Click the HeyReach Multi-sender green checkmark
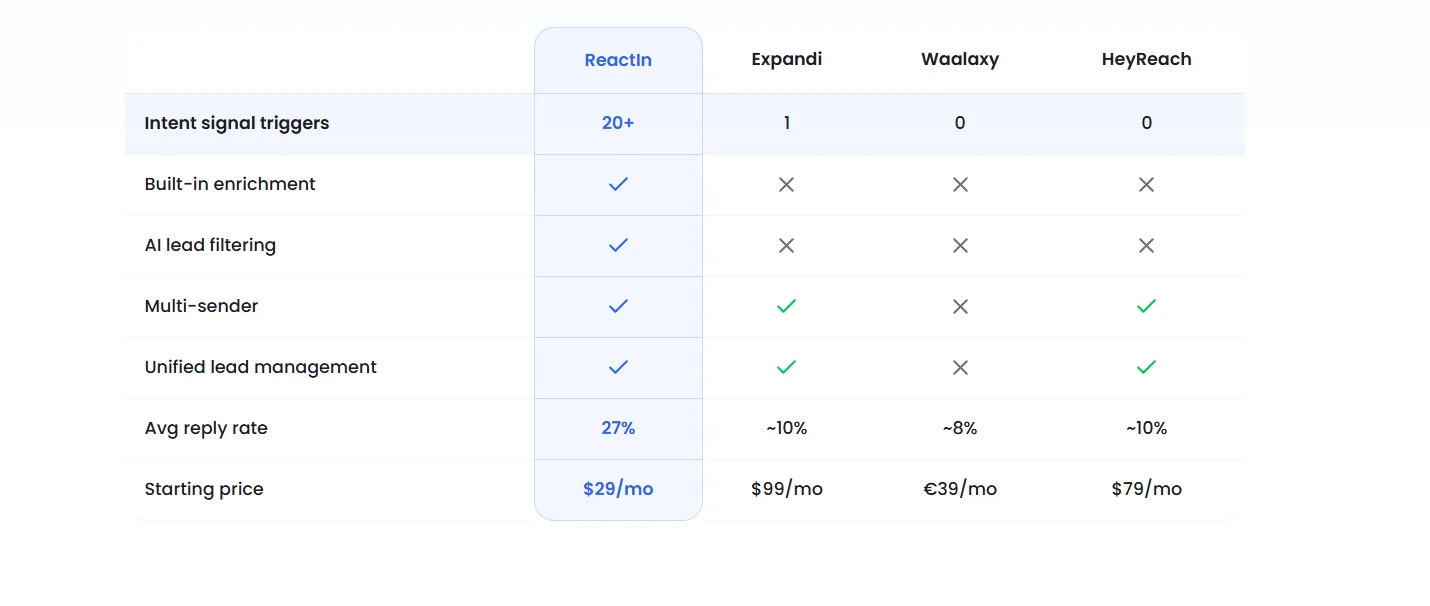1430x606 pixels. point(1146,306)
